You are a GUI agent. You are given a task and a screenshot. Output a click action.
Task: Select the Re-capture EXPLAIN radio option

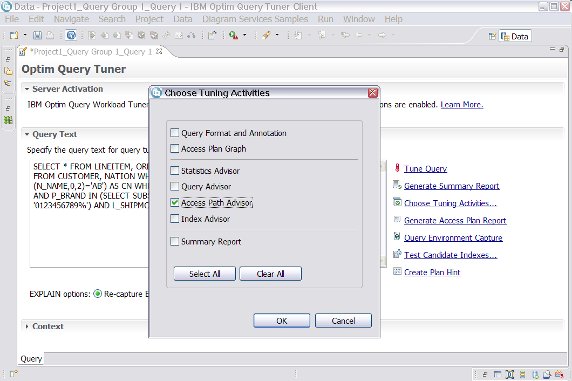pos(97,294)
